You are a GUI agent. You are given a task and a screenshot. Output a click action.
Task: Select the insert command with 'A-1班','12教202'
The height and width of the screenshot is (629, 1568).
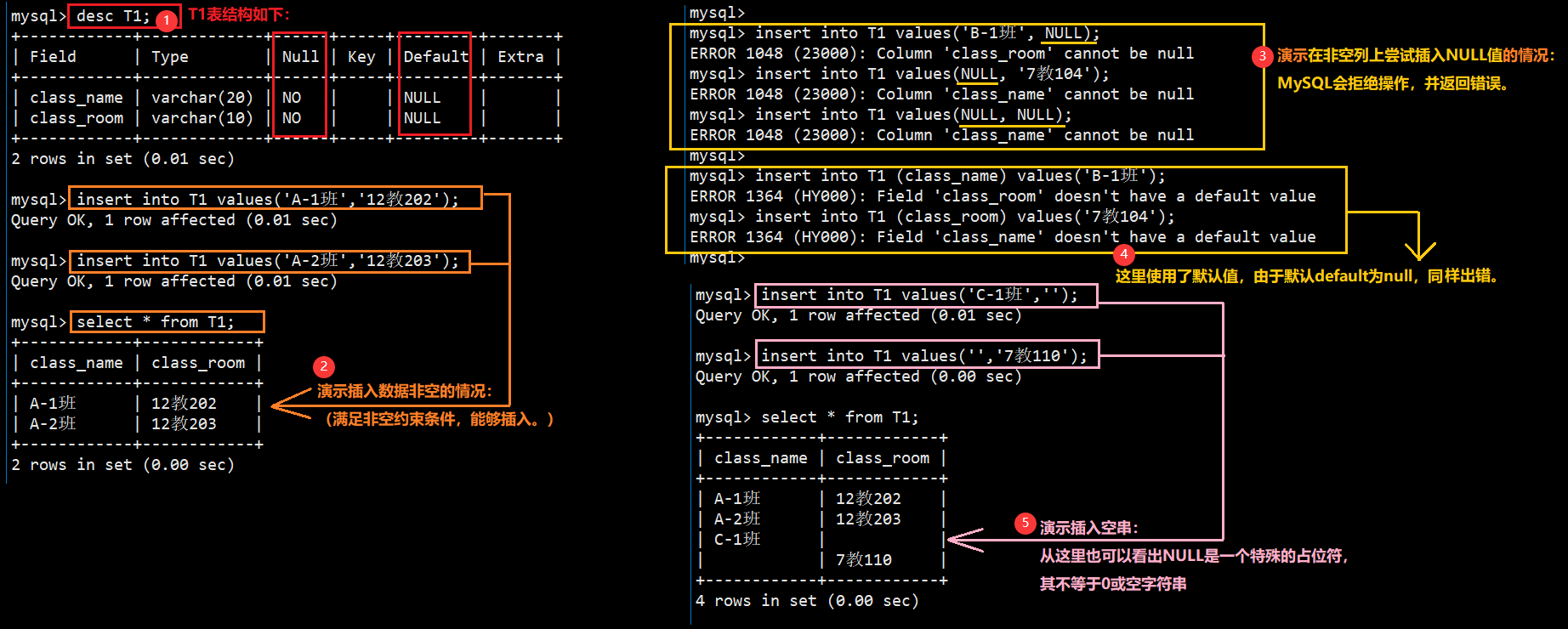point(268,199)
